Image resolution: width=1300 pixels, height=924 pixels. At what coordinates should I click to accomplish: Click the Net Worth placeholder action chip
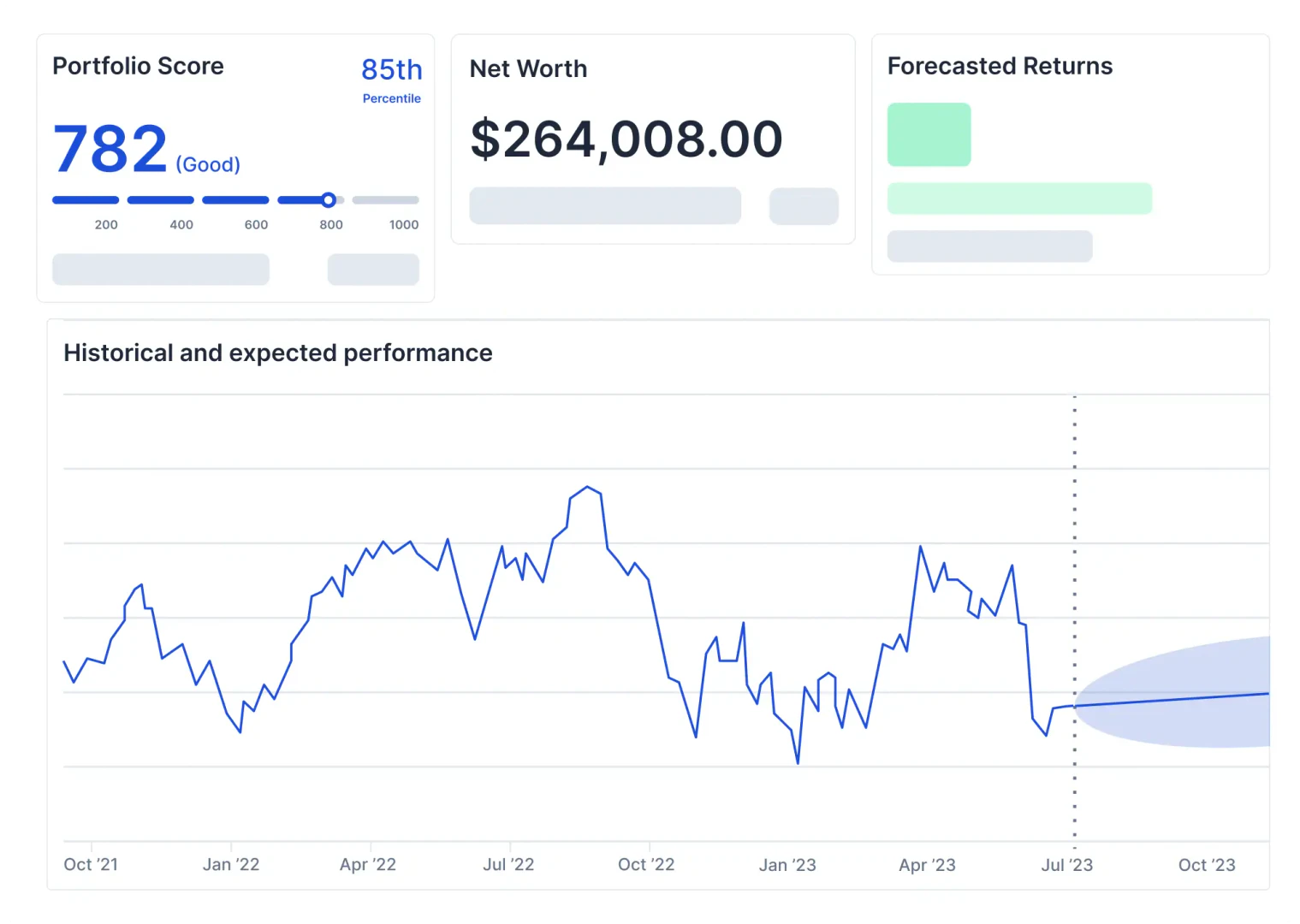[803, 205]
